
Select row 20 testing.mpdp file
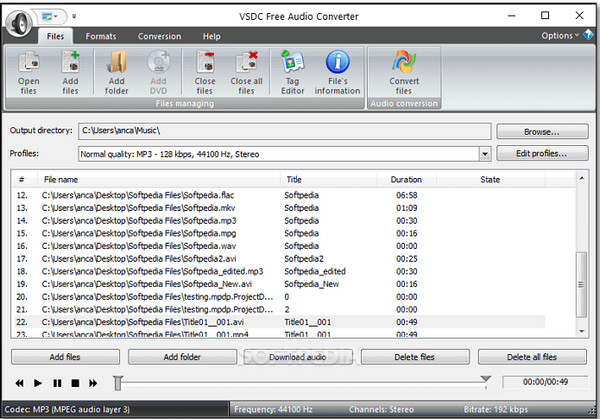pyautogui.click(x=279, y=297)
